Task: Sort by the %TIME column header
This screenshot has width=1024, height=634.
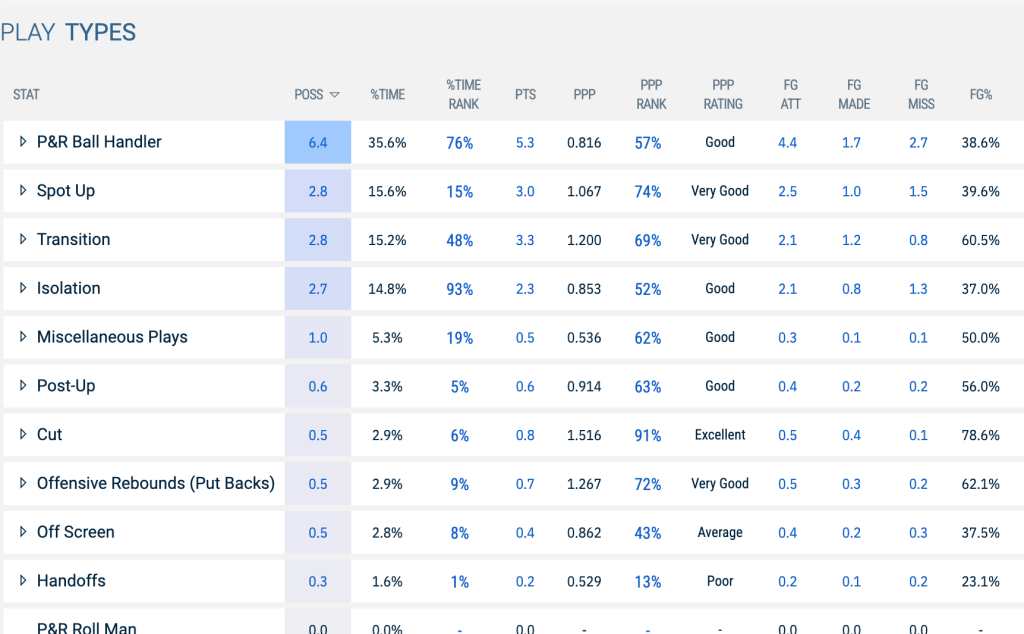Action: [388, 95]
